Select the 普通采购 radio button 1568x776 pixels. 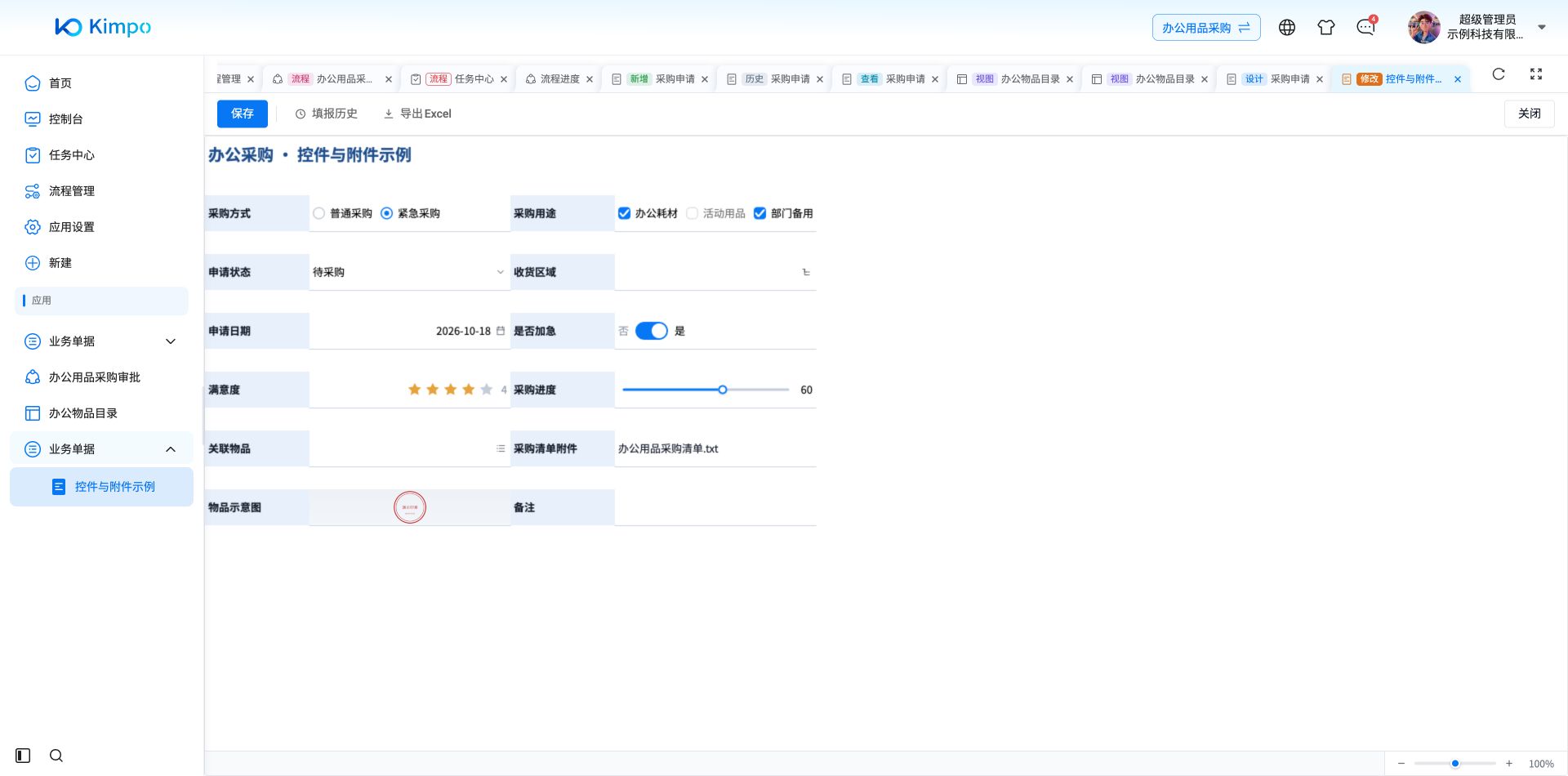319,213
